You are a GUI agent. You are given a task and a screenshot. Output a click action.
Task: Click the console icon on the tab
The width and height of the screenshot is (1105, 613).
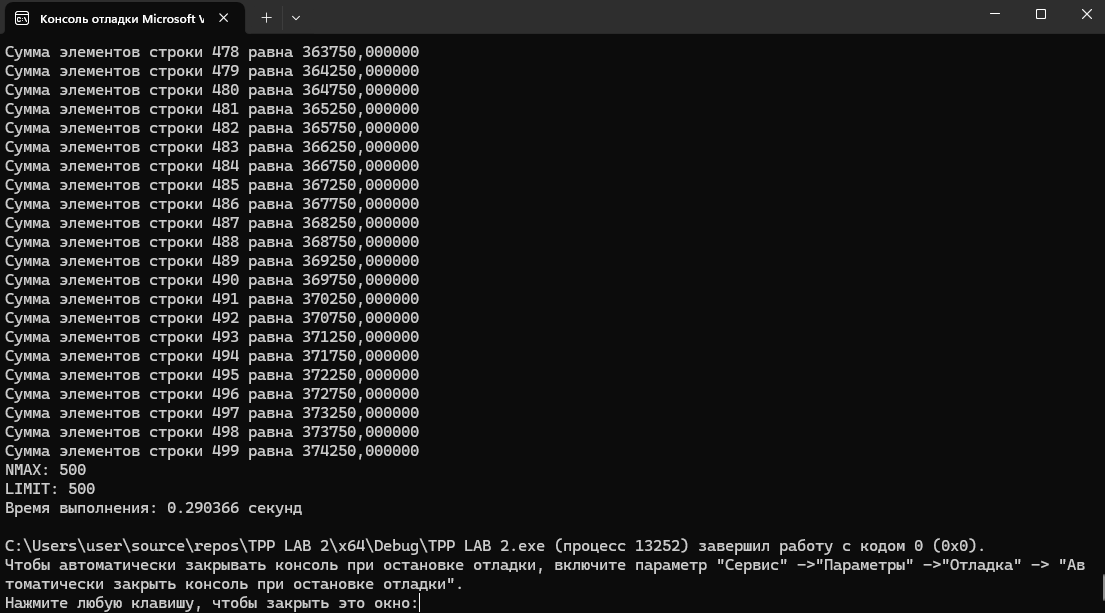click(x=22, y=18)
